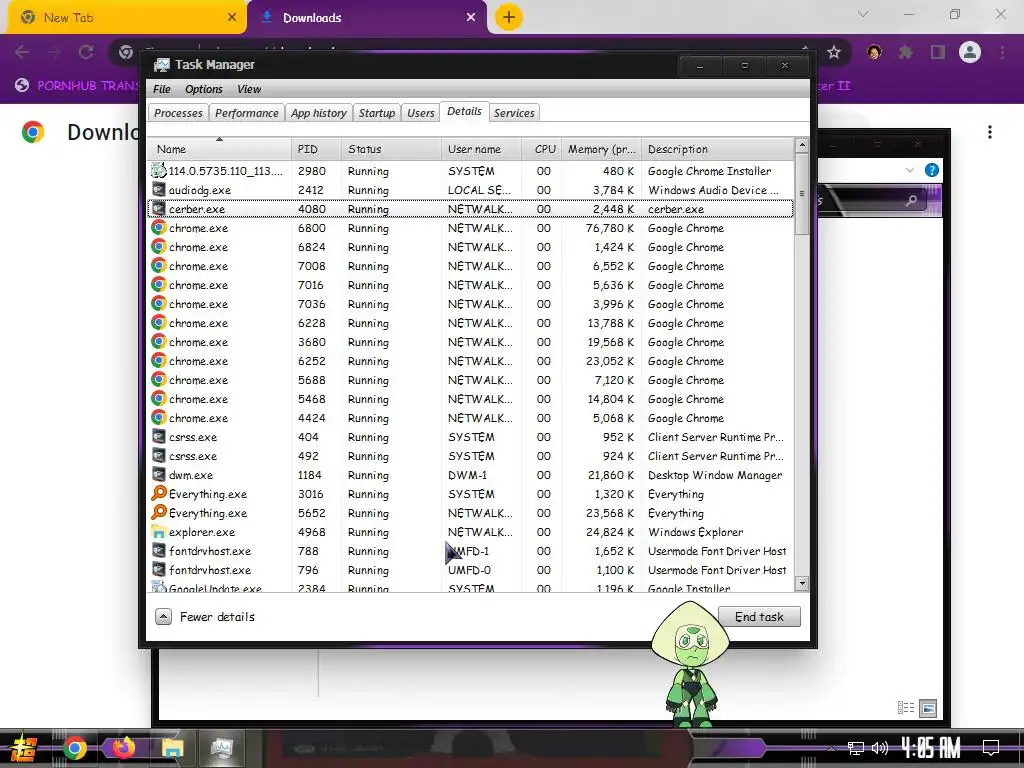Image resolution: width=1024 pixels, height=768 pixels.
Task: Sort by the CPU column header
Action: click(541, 149)
